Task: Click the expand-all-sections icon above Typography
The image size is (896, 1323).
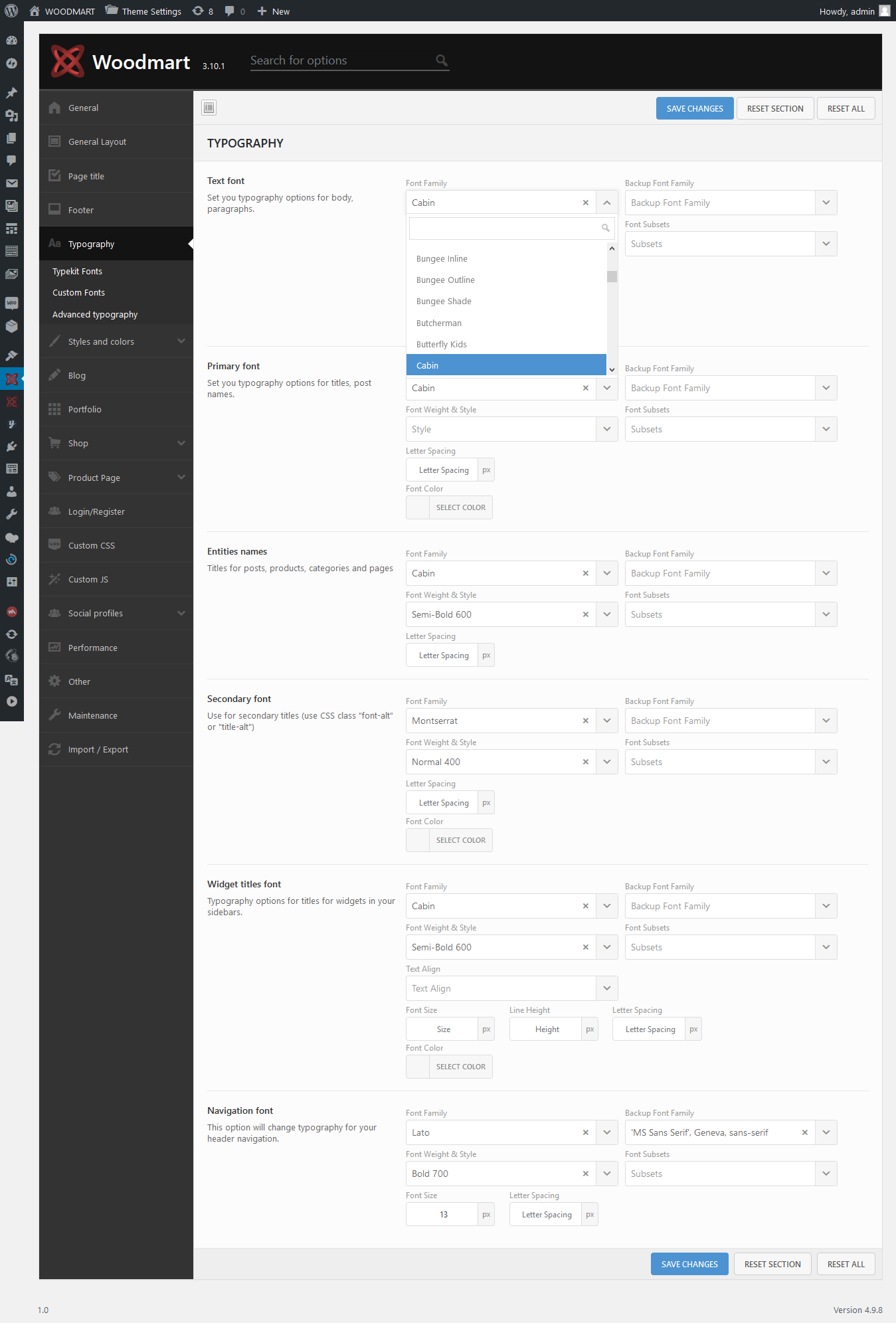Action: coord(209,108)
